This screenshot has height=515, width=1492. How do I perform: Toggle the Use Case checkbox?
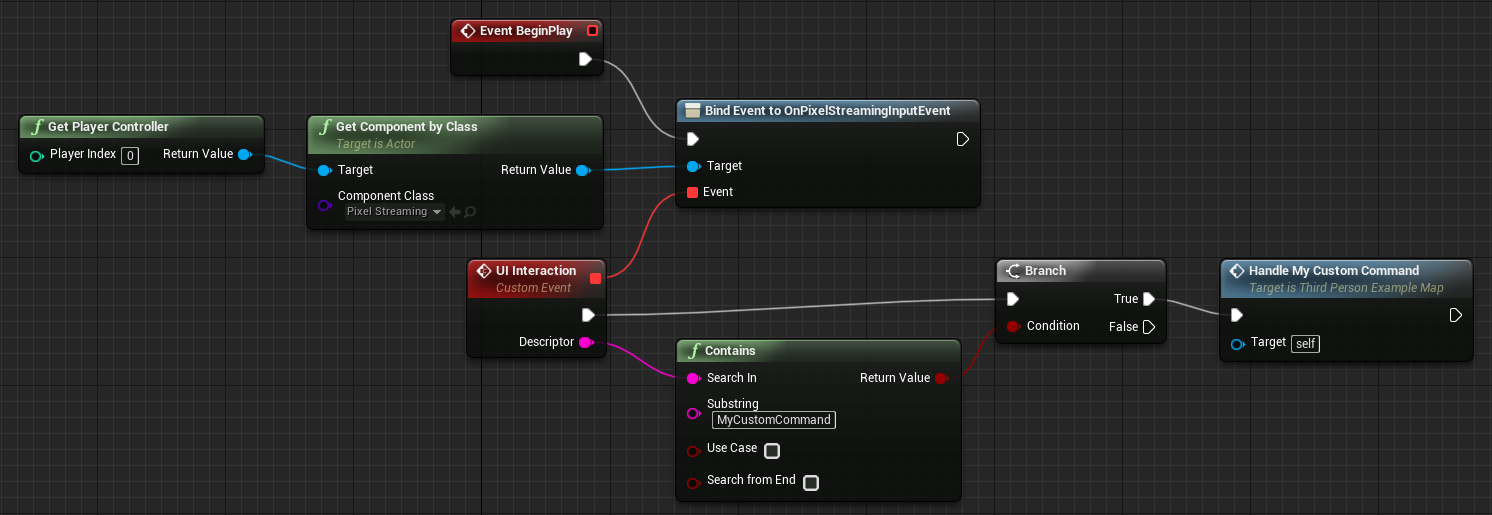pyautogui.click(x=772, y=451)
